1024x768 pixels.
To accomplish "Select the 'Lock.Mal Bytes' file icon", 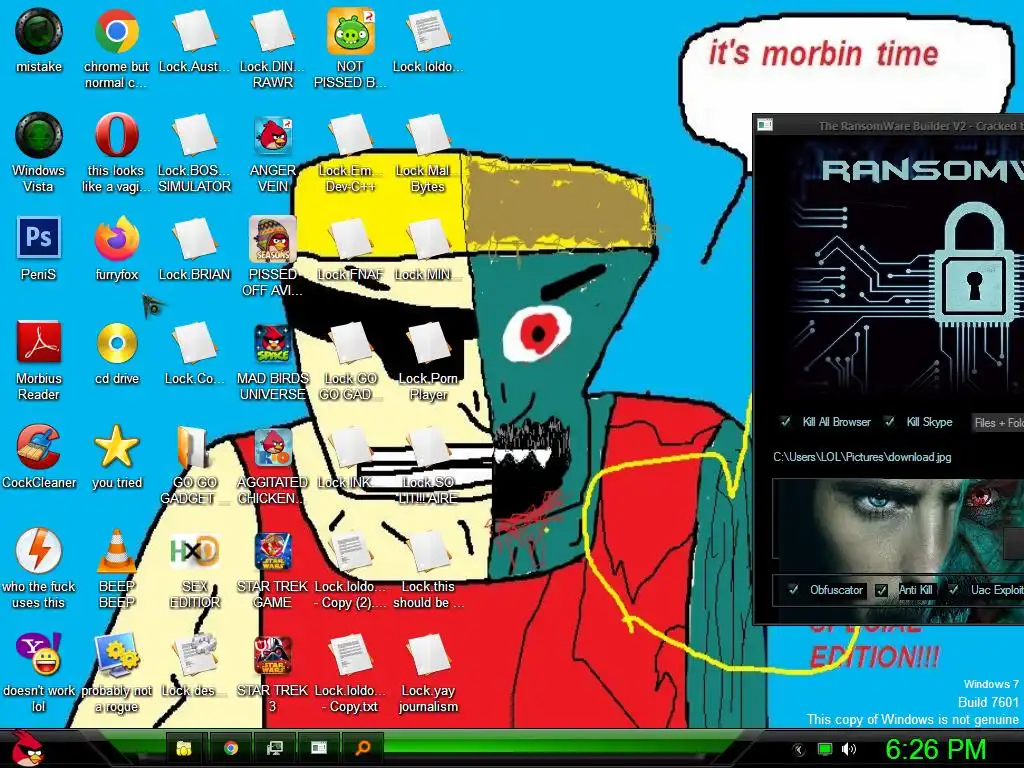I will [x=428, y=135].
